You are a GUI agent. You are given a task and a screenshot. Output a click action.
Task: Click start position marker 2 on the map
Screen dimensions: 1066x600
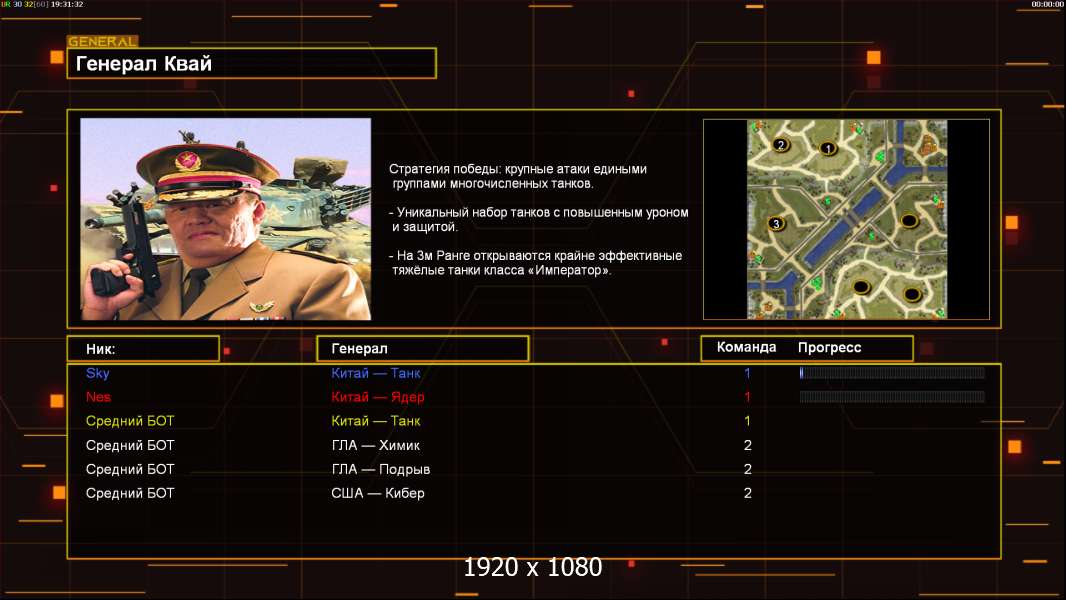pos(780,144)
